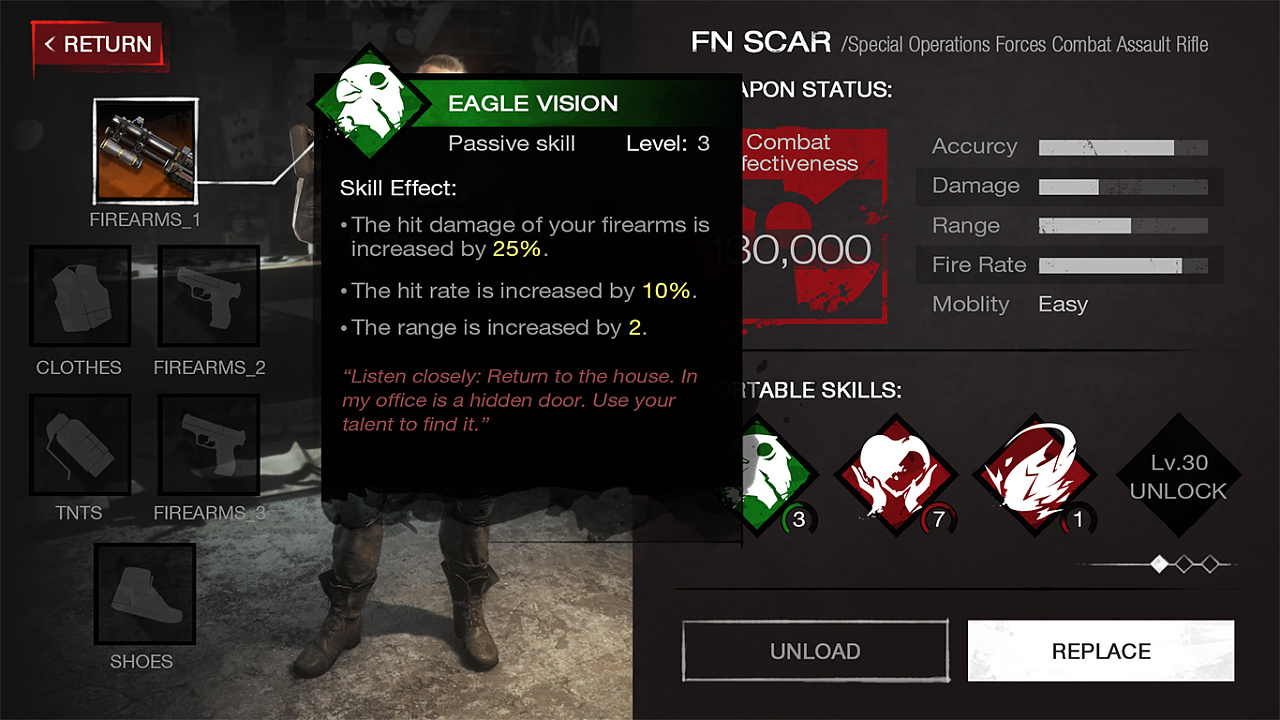This screenshot has width=1280, height=720.
Task: Switch to the third skills page diamond
Action: click(1210, 564)
